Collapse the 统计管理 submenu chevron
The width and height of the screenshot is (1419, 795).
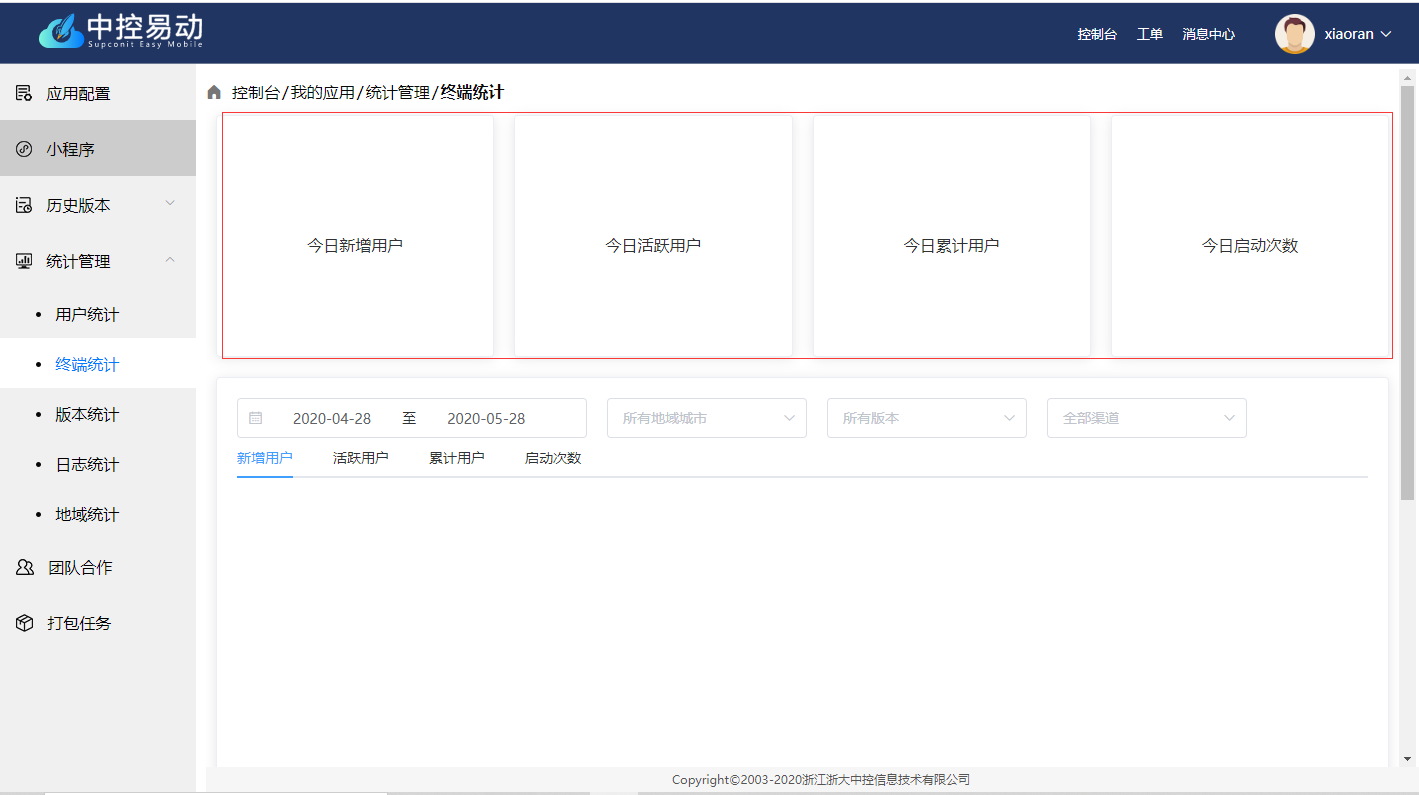coord(170,260)
